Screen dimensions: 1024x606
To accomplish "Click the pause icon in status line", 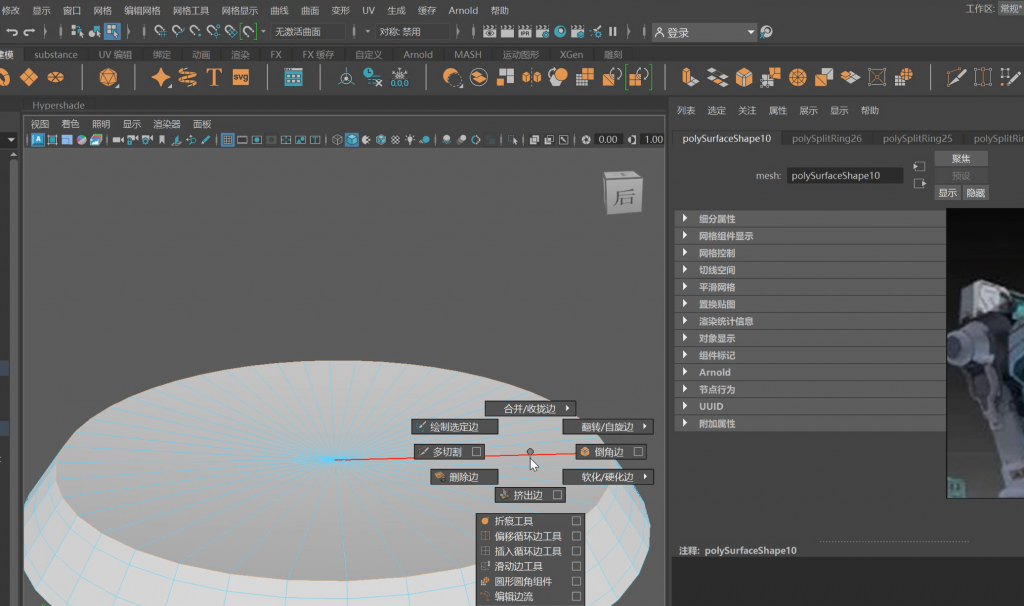I will [x=613, y=31].
